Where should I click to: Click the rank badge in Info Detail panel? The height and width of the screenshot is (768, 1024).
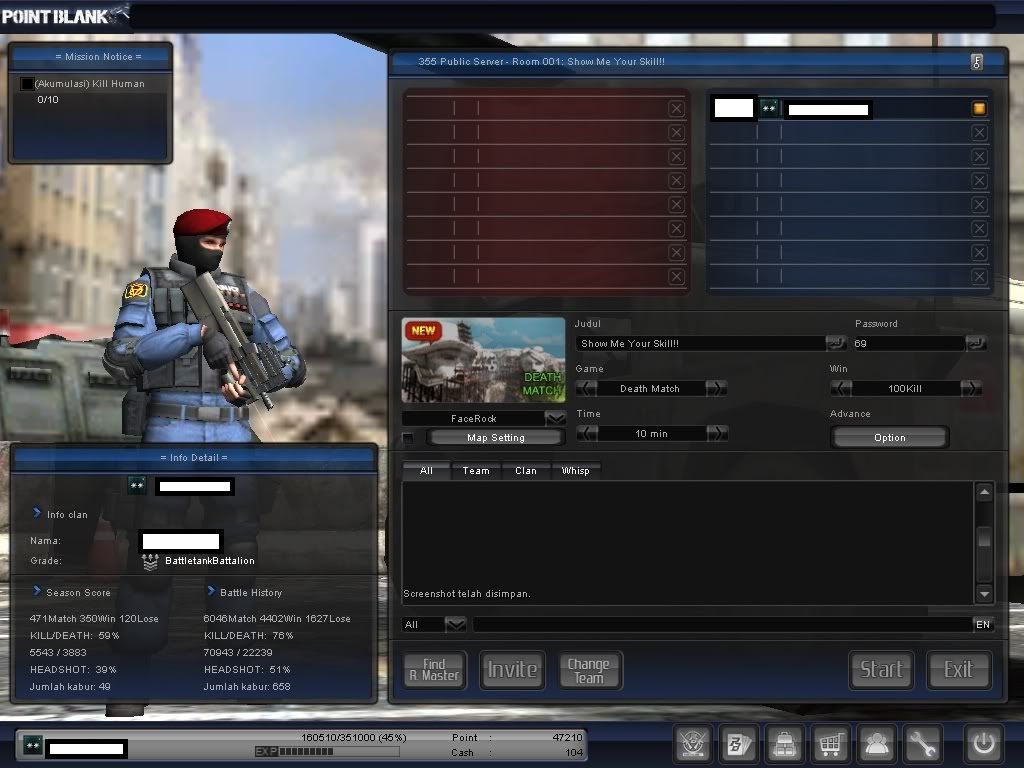click(x=137, y=485)
